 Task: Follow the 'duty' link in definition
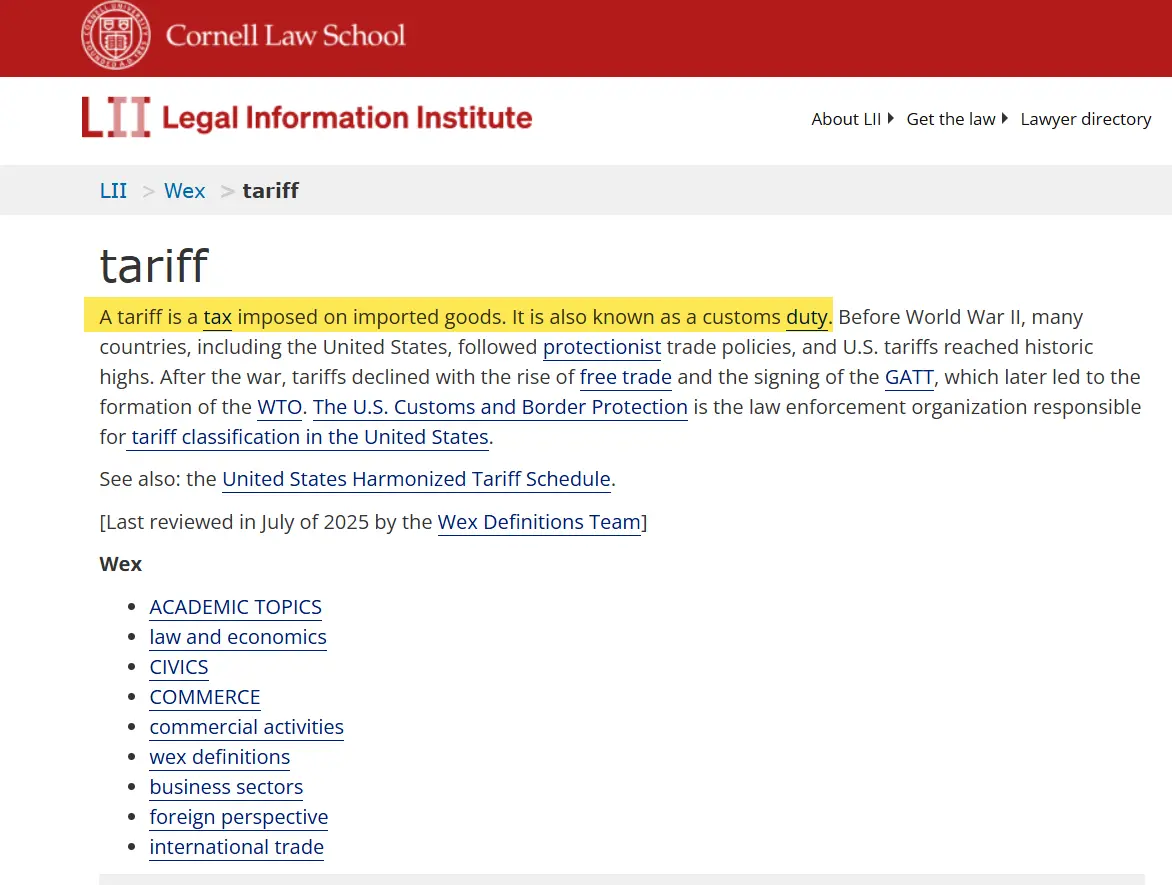(806, 317)
